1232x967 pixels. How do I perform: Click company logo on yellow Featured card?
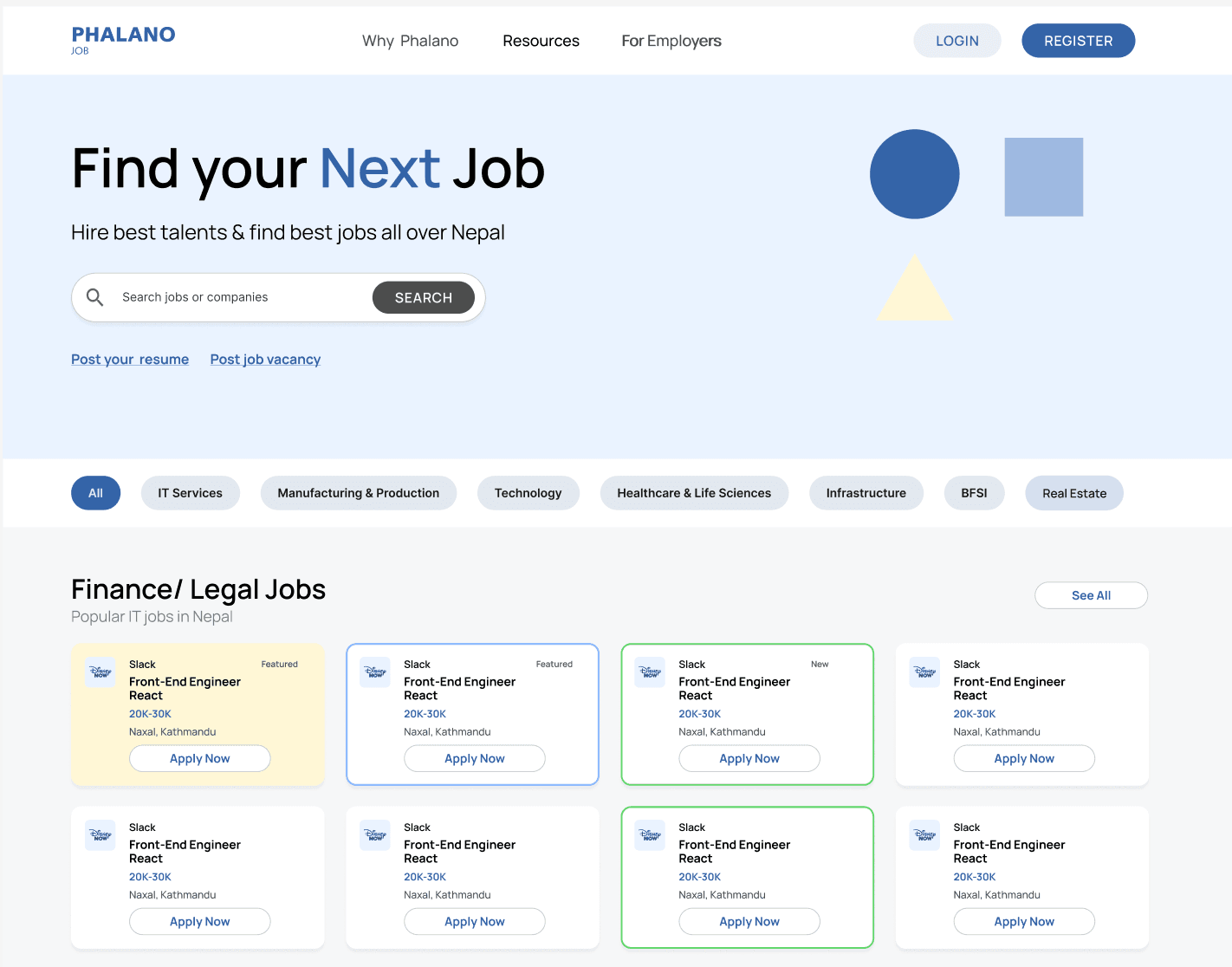[x=101, y=672]
